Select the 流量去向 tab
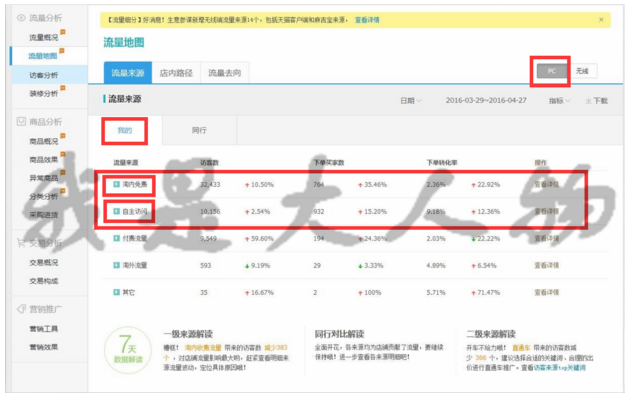The width and height of the screenshot is (629, 401). click(x=224, y=72)
